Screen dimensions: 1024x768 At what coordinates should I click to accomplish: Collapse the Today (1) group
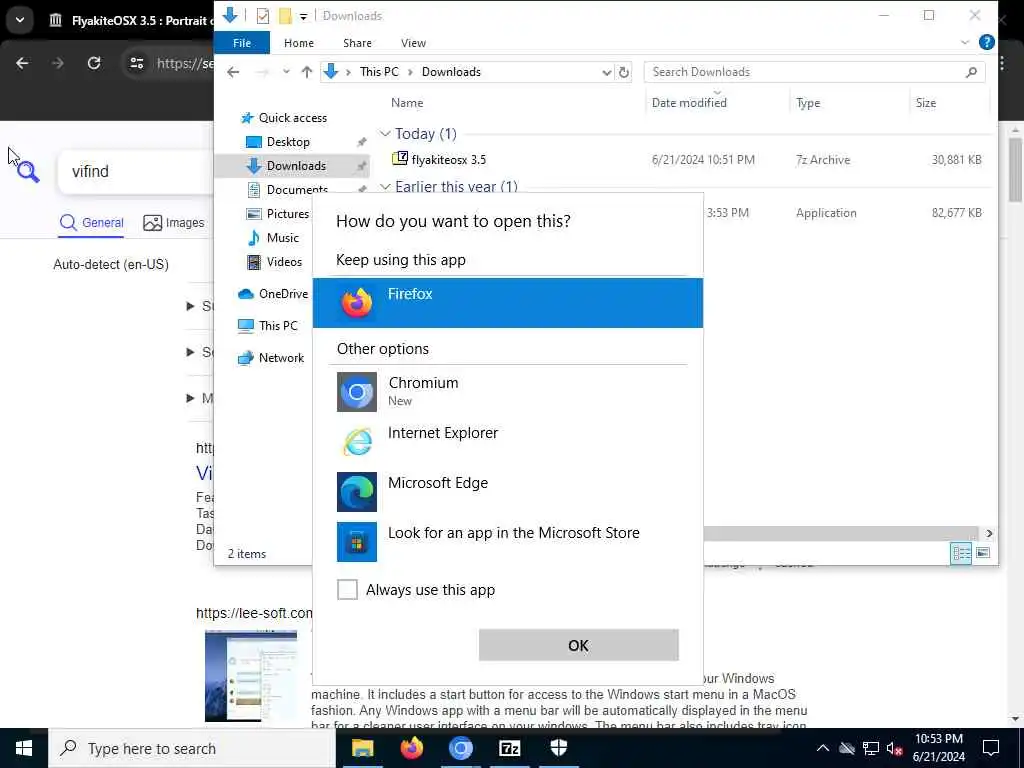385,134
